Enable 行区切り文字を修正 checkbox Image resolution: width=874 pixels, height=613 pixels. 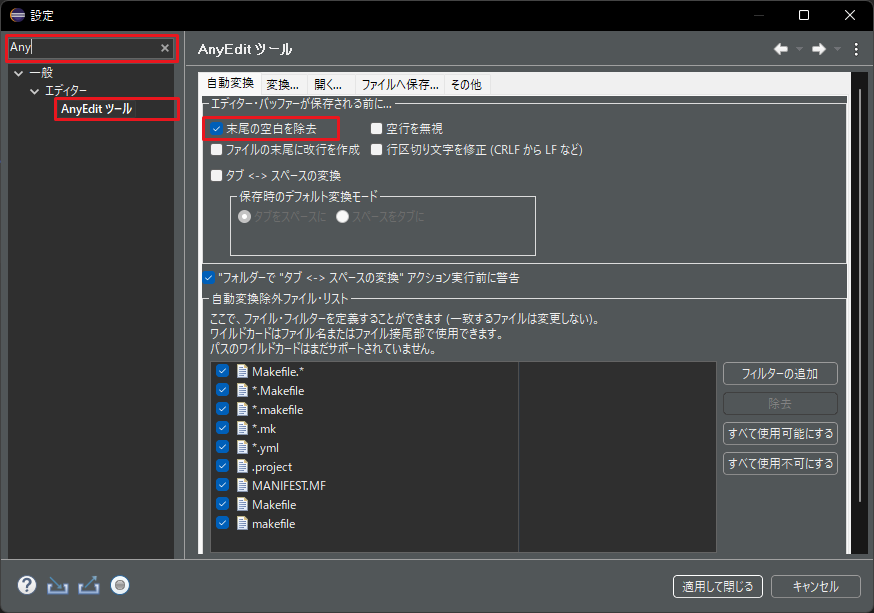click(x=376, y=149)
